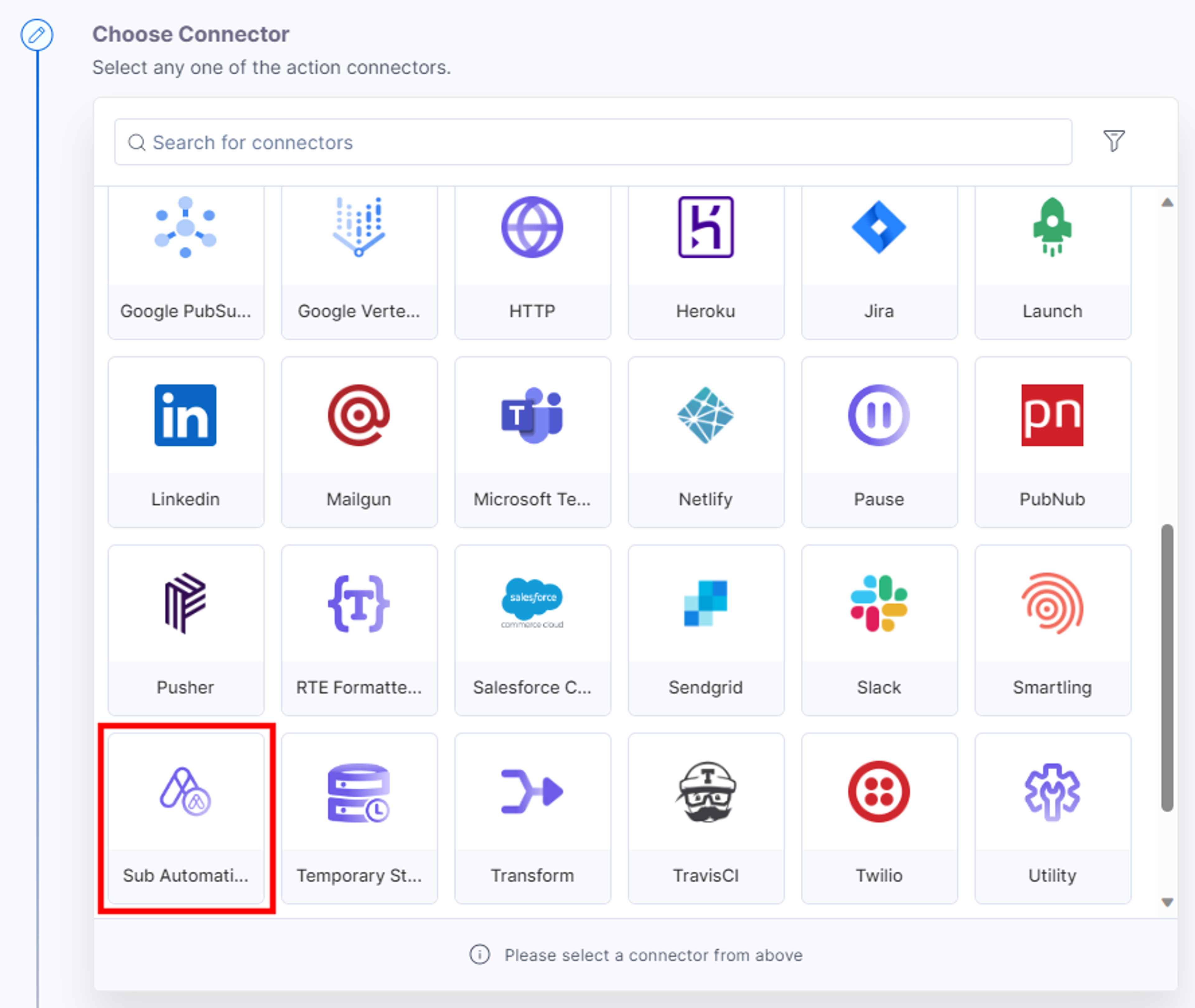This screenshot has height=1008, width=1195.
Task: Choose the Jira diamond connector icon
Action: tap(879, 227)
